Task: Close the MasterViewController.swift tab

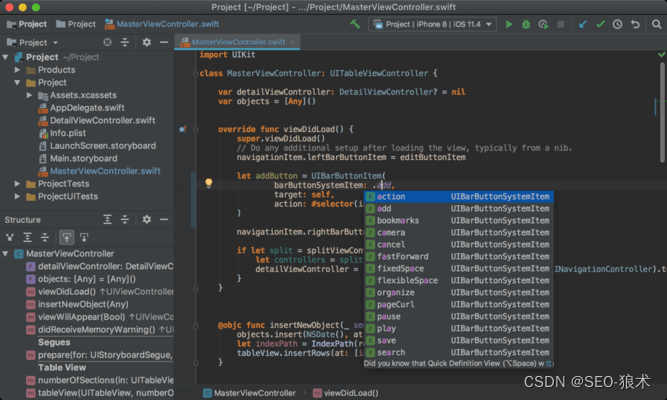Action: [x=293, y=42]
